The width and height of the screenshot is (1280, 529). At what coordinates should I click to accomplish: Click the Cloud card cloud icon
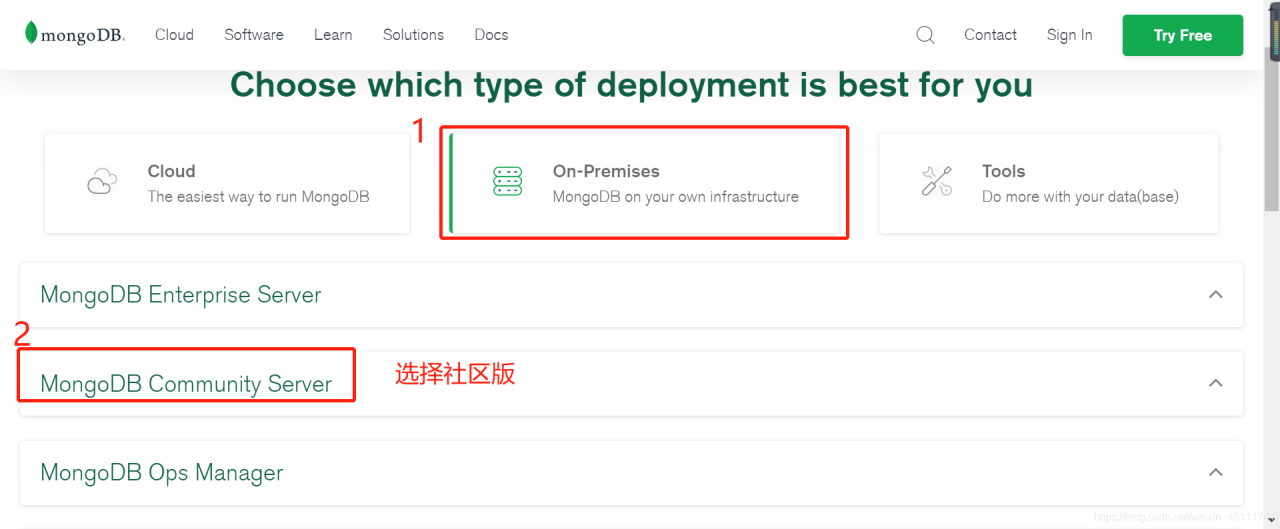tap(102, 182)
